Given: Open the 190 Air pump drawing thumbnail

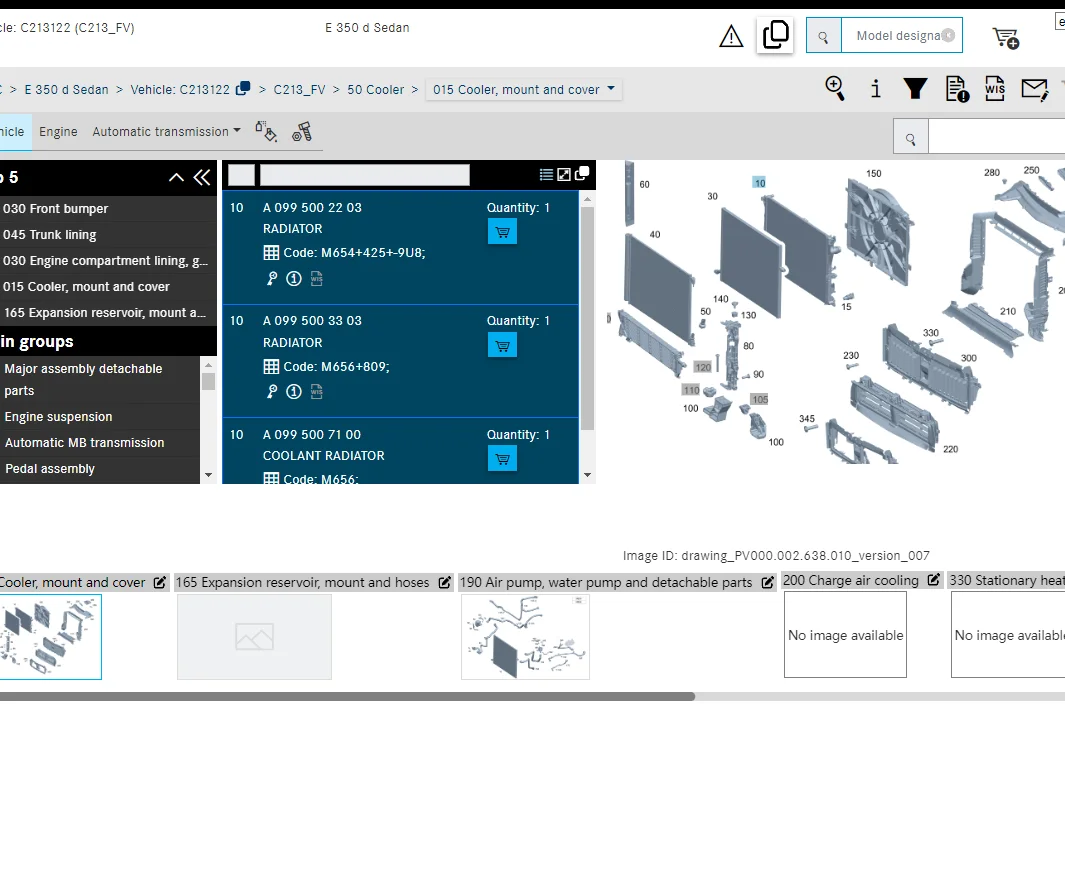Looking at the screenshot, I should (525, 637).
